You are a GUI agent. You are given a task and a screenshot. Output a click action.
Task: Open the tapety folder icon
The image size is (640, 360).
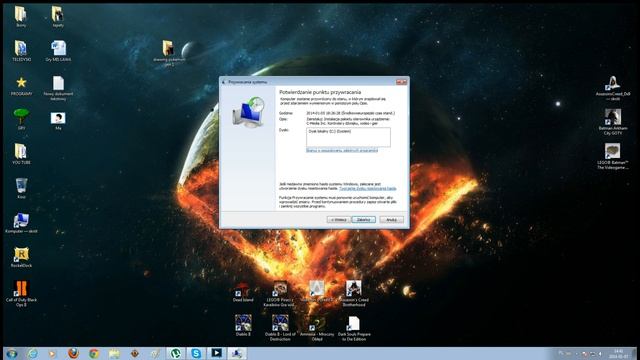tap(58, 16)
